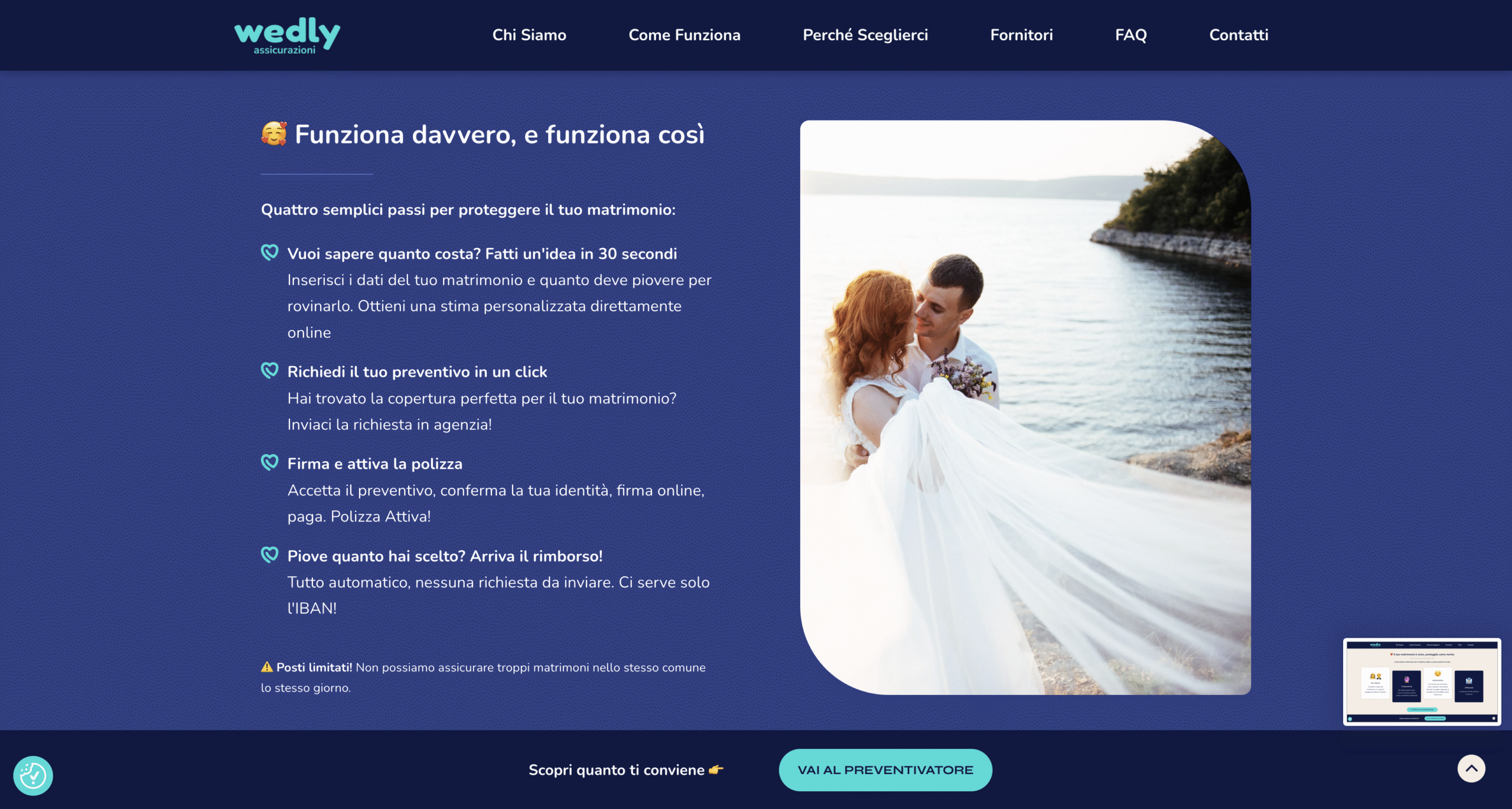The width and height of the screenshot is (1512, 809).
Task: Click the wedding couple photo
Action: pos(1025,407)
